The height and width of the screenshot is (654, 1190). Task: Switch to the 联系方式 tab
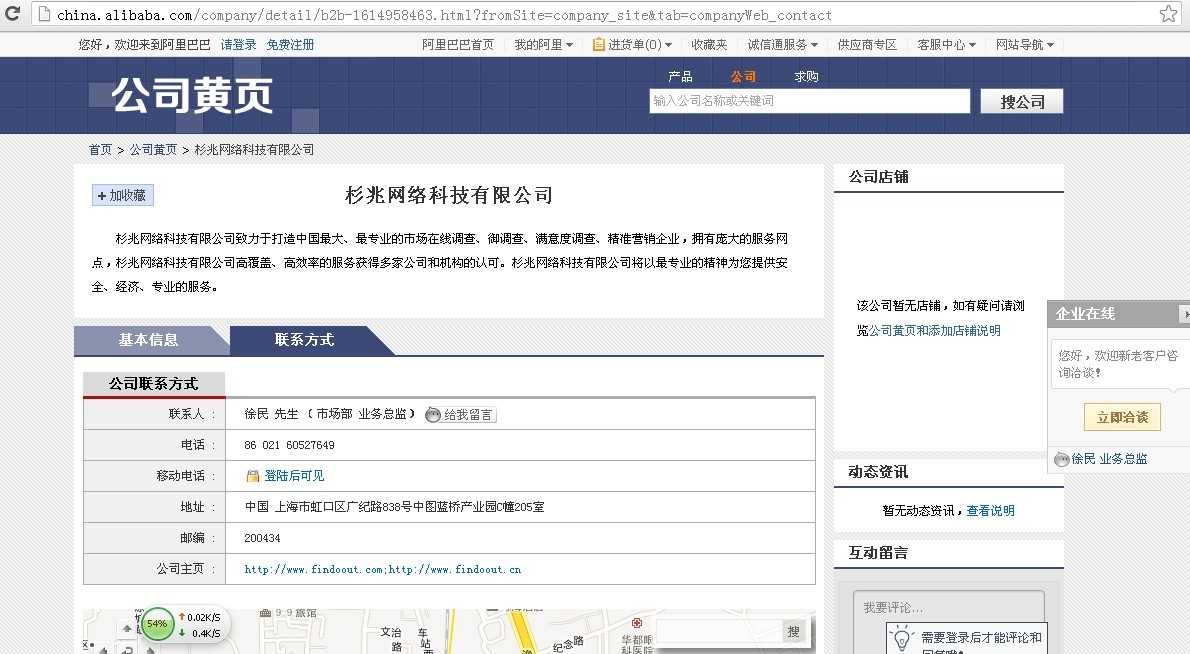tap(304, 340)
